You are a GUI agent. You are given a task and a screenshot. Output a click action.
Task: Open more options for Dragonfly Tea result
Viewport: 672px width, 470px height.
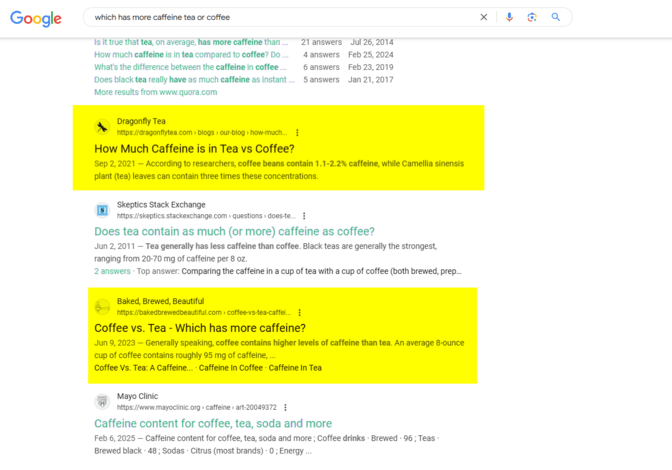297,132
